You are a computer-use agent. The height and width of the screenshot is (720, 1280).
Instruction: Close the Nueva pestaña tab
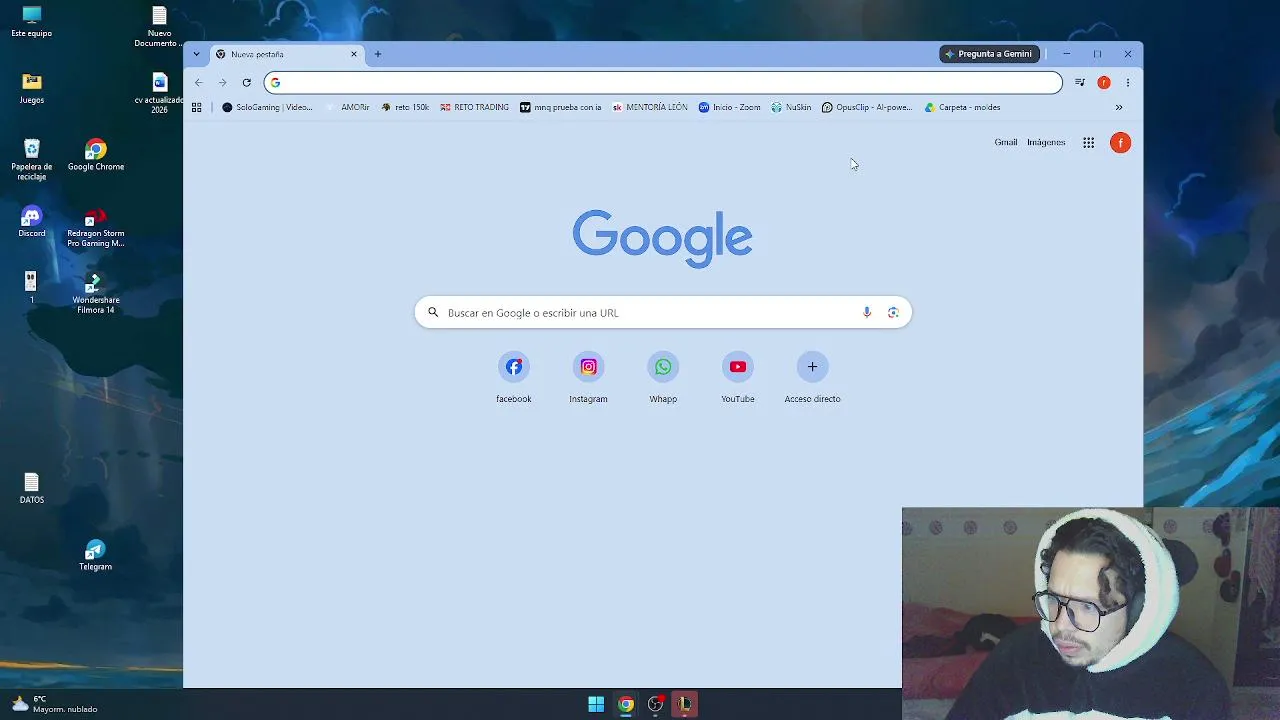tap(353, 54)
